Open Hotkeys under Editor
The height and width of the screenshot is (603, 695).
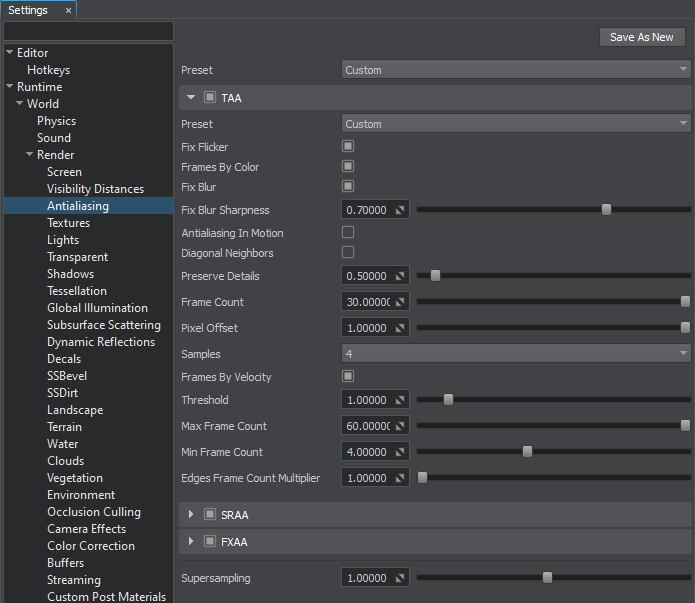(48, 70)
